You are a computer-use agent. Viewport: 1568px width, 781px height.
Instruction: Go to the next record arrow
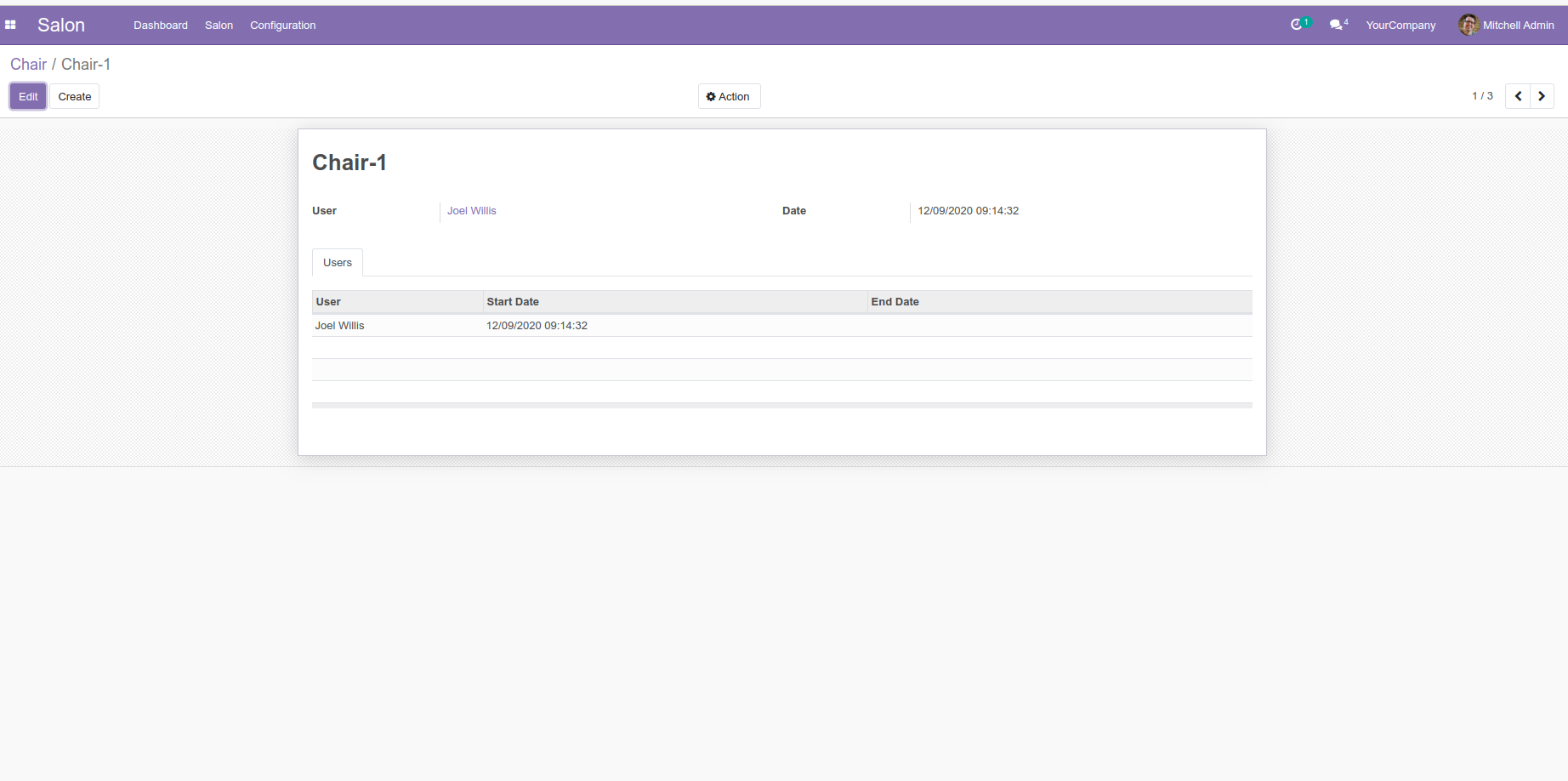pos(1542,96)
